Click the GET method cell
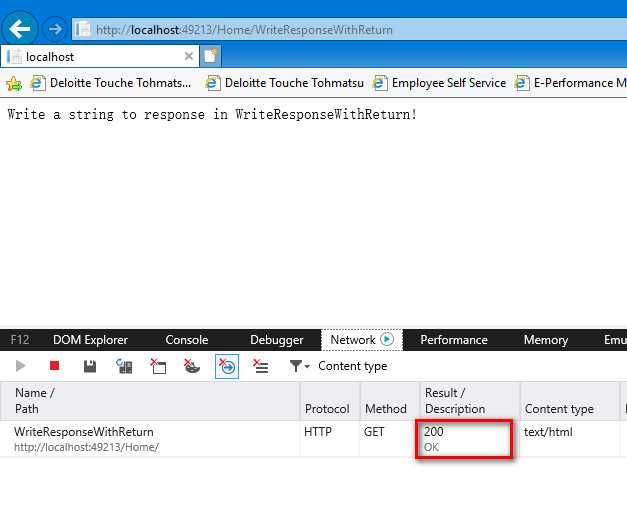Viewport: 627px width, 531px height. point(374,432)
